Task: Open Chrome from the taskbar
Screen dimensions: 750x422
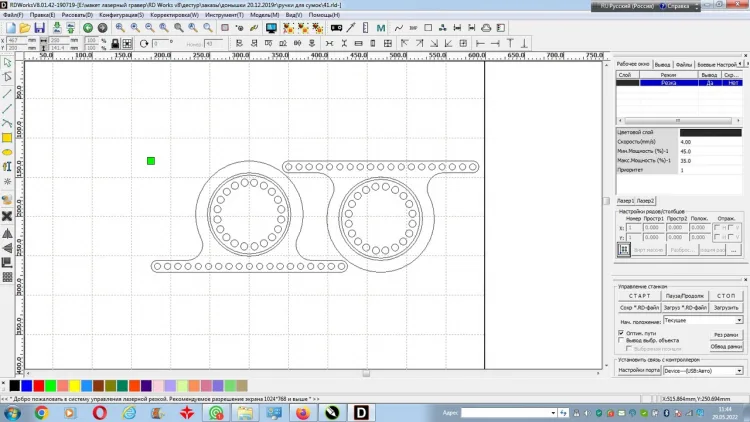Action: coord(41,412)
